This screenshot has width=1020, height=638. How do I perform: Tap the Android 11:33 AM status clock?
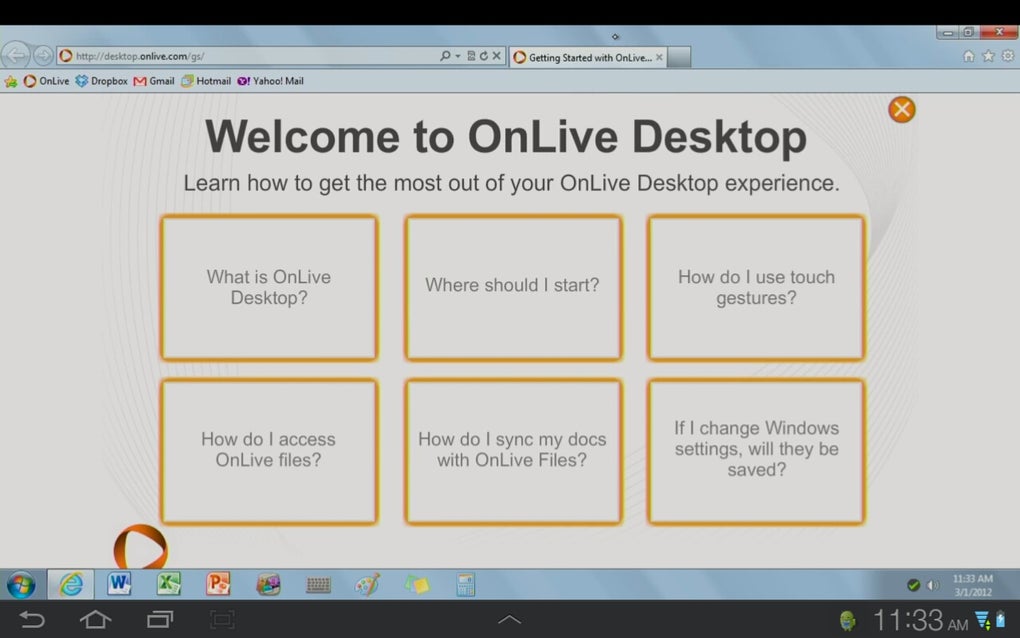tap(920, 620)
